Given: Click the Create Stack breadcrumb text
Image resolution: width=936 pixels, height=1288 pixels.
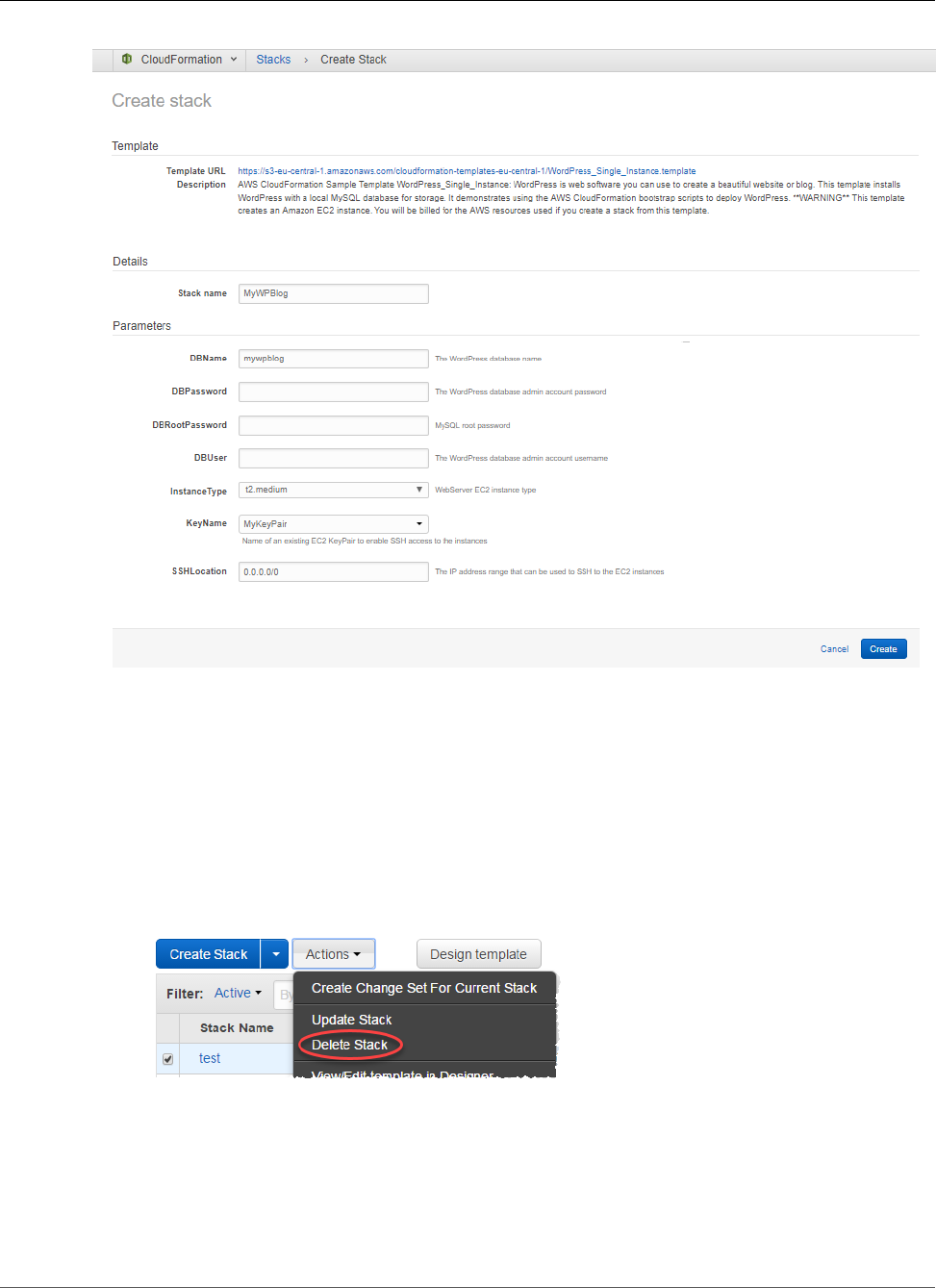Looking at the screenshot, I should [x=353, y=60].
